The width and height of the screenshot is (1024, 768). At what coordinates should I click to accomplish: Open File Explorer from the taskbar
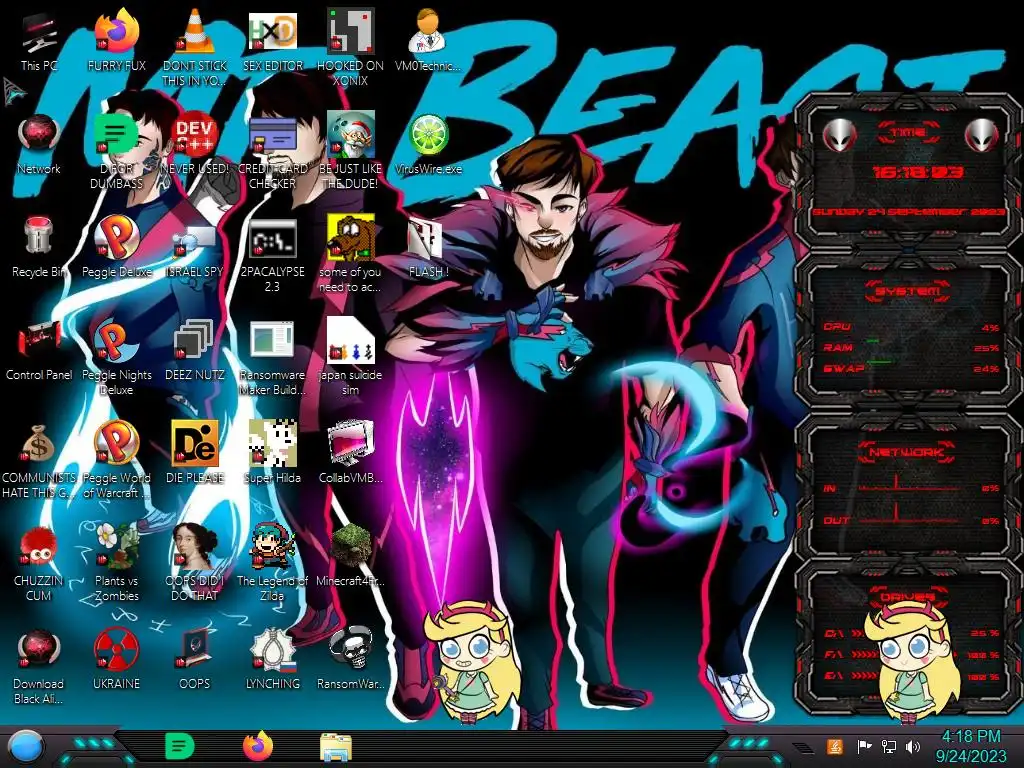pyautogui.click(x=336, y=747)
